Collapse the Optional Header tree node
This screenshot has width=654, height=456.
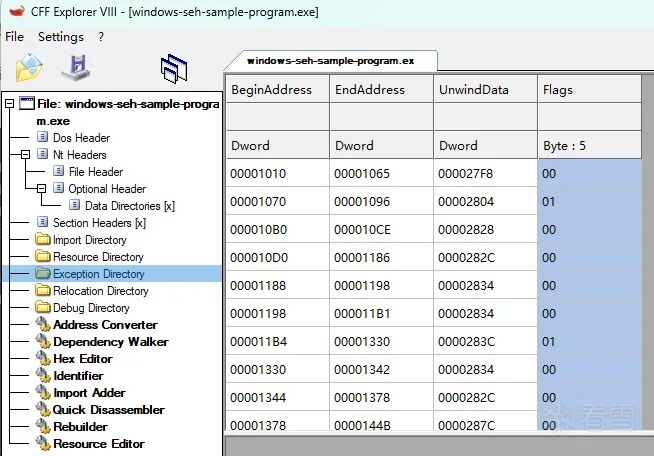(41, 189)
